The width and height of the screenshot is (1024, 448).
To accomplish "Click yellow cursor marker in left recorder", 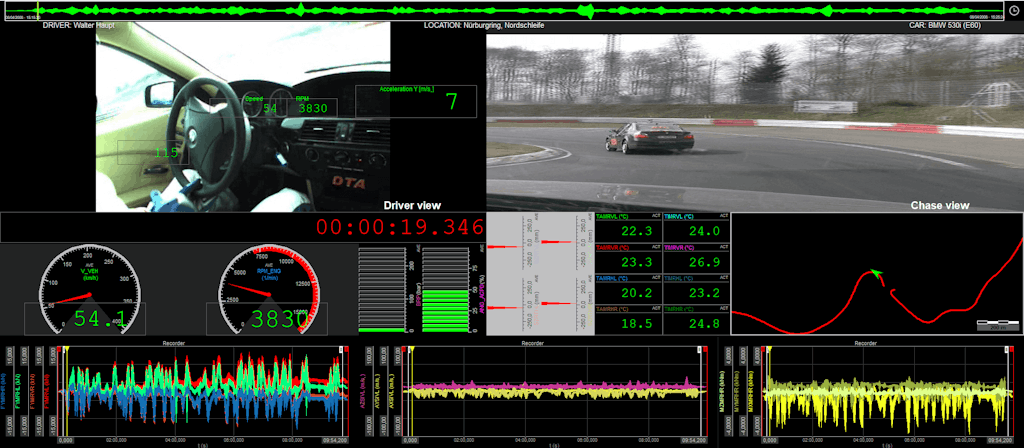I will [66, 391].
